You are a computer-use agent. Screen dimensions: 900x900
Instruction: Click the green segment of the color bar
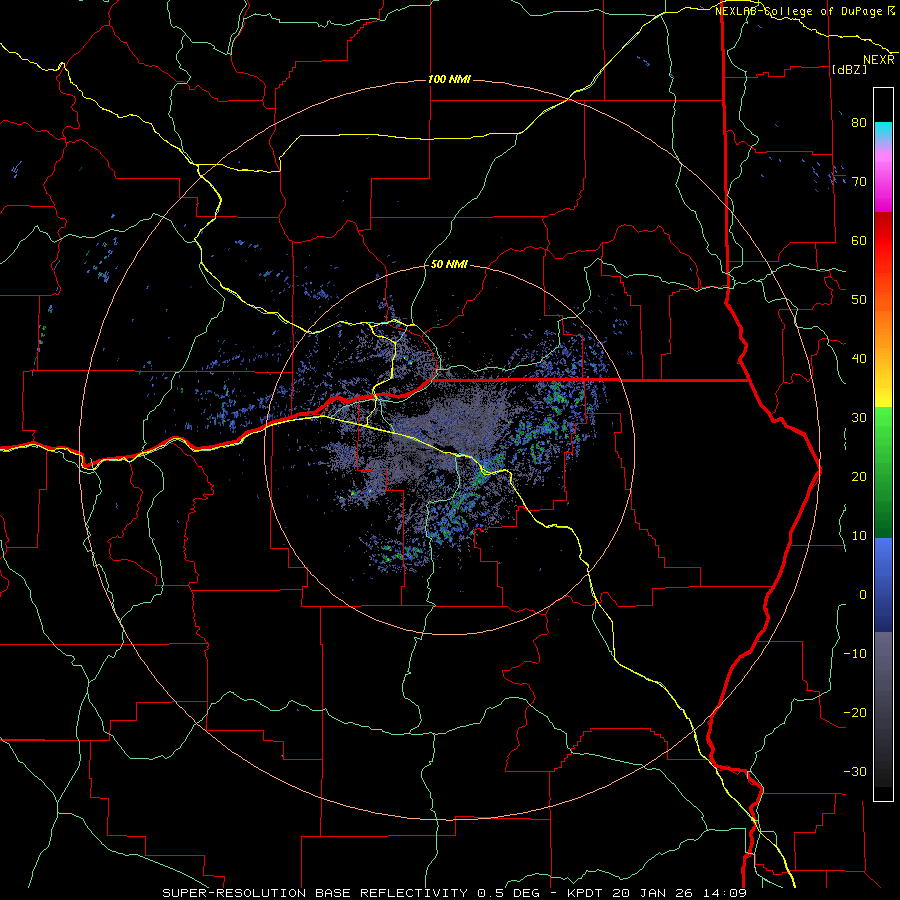(883, 472)
